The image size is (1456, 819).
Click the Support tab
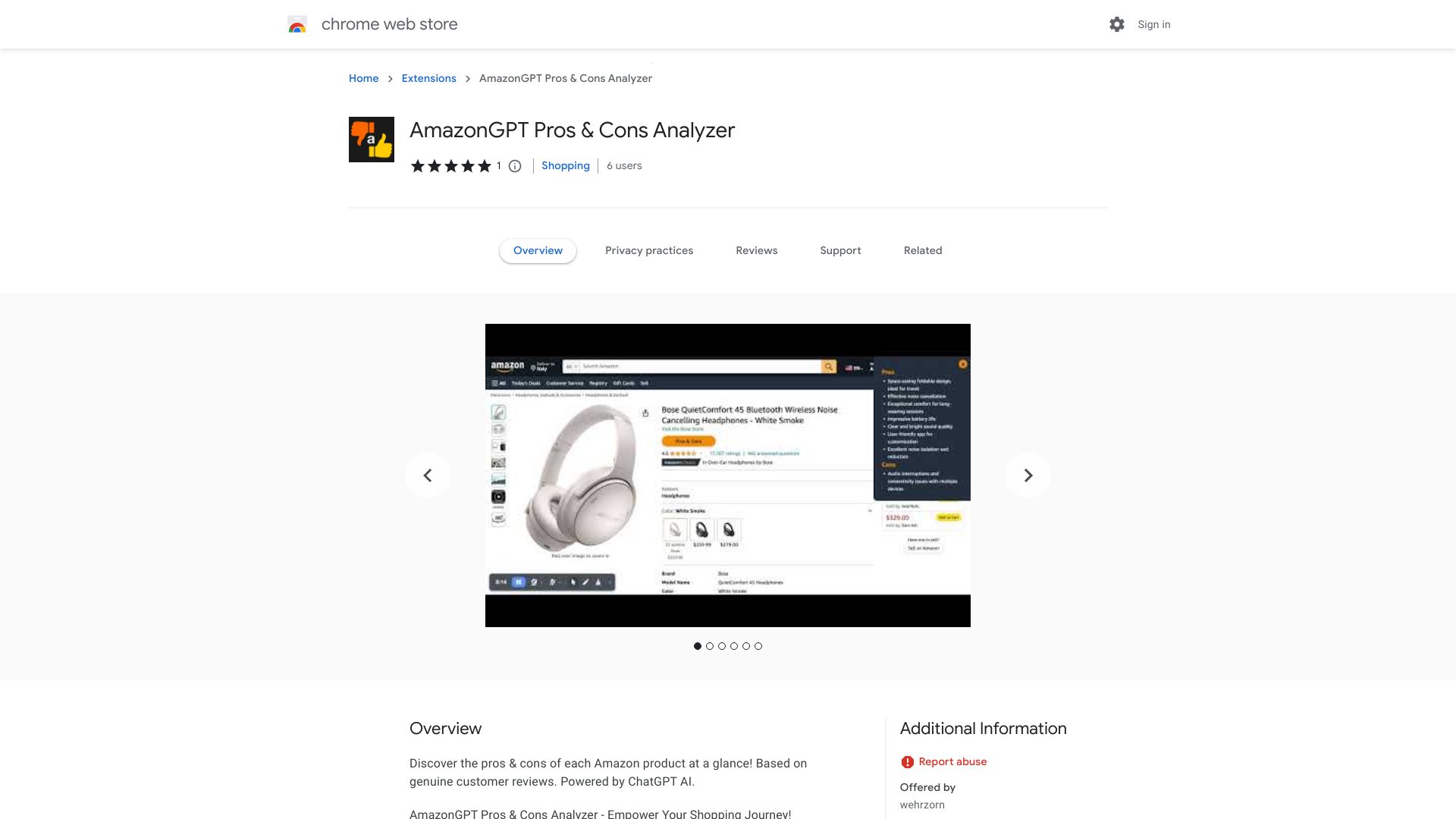pos(840,250)
